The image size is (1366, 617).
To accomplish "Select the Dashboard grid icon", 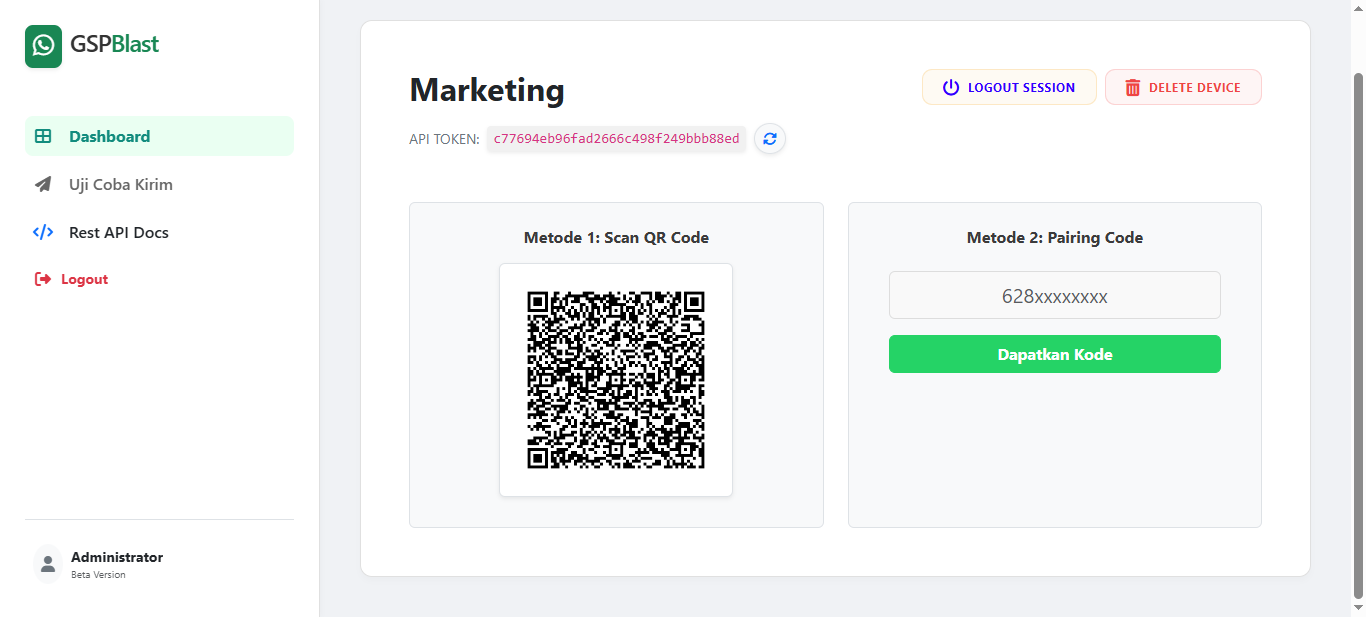I will coord(42,135).
